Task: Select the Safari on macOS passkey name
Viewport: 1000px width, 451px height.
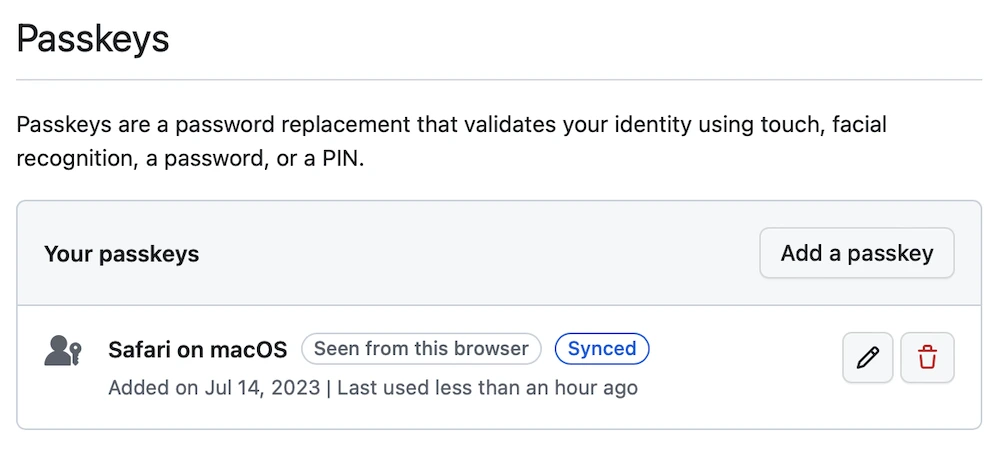Action: (x=197, y=349)
